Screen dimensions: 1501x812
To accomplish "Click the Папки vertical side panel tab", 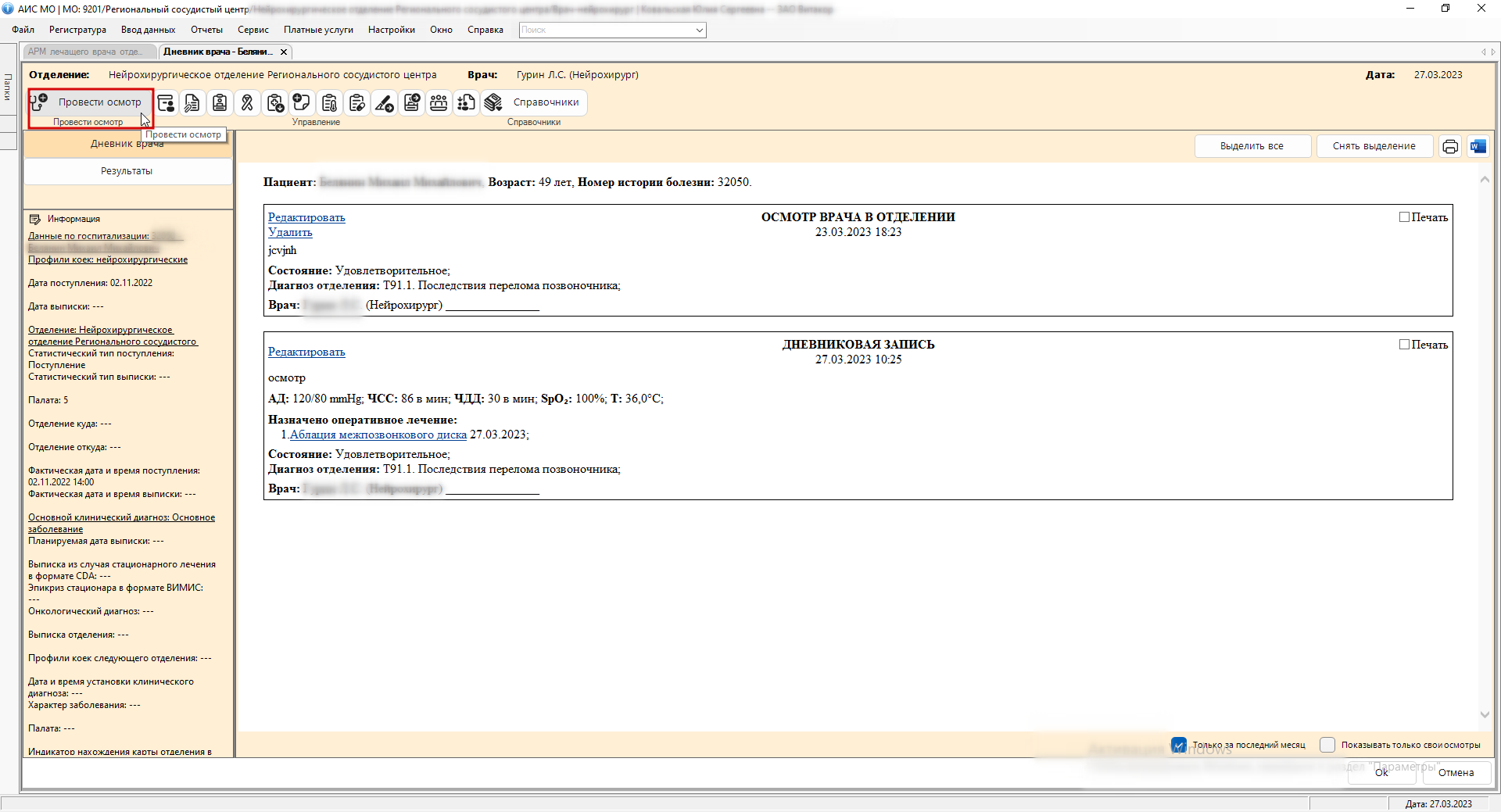I will pyautogui.click(x=8, y=87).
